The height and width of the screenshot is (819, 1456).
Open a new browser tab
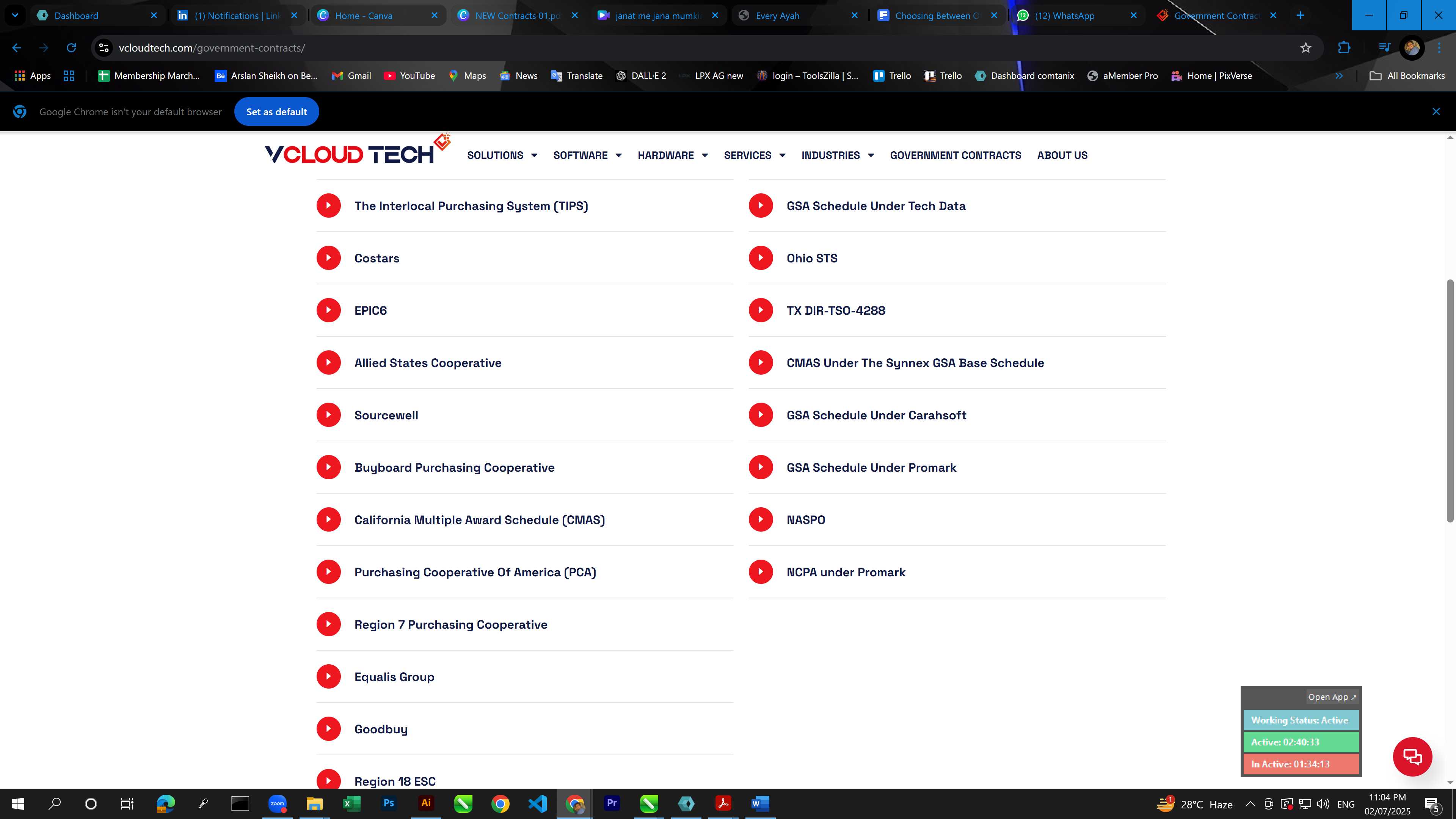pos(1300,15)
